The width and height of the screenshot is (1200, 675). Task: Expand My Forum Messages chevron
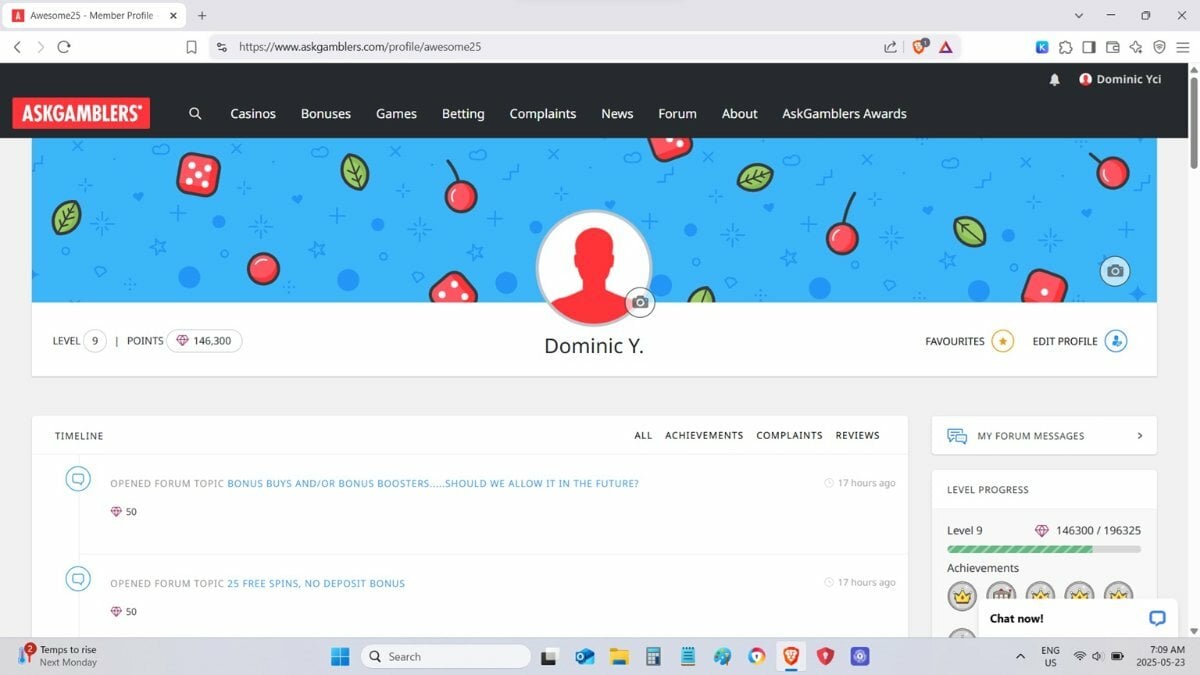1140,436
